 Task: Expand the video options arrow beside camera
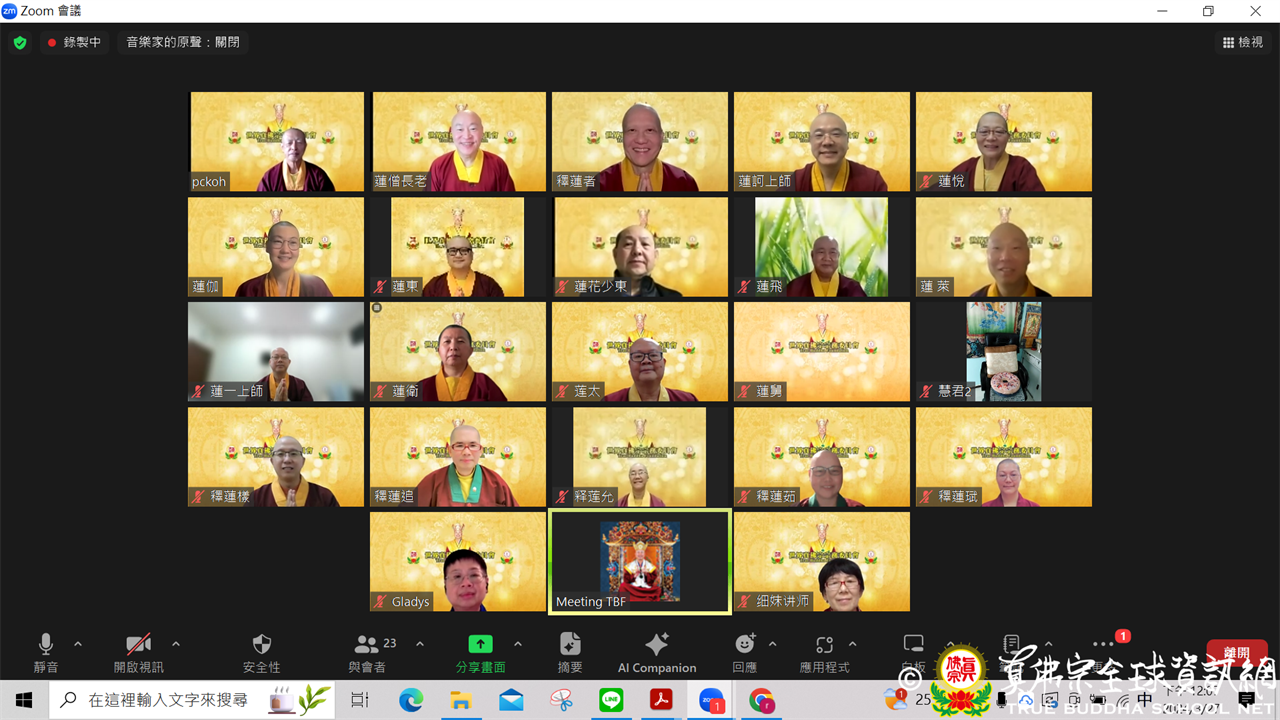point(176,644)
